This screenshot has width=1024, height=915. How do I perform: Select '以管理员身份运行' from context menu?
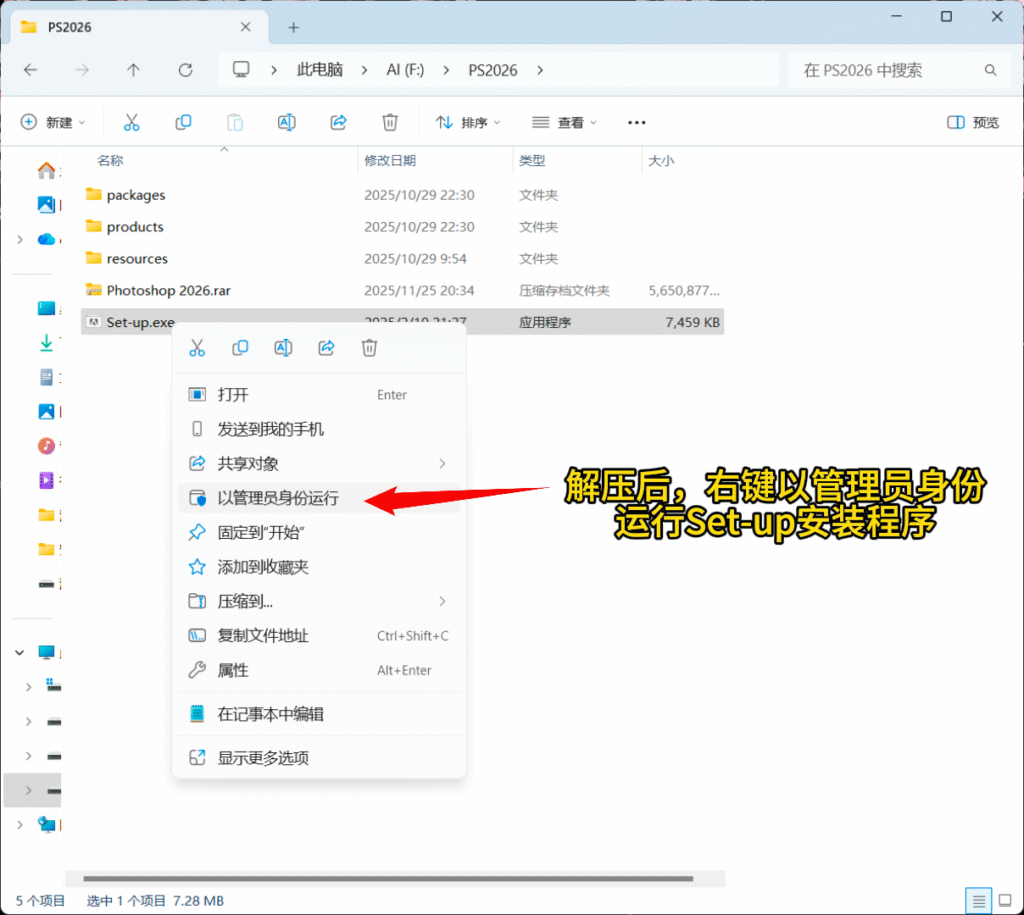pyautogui.click(x=278, y=498)
